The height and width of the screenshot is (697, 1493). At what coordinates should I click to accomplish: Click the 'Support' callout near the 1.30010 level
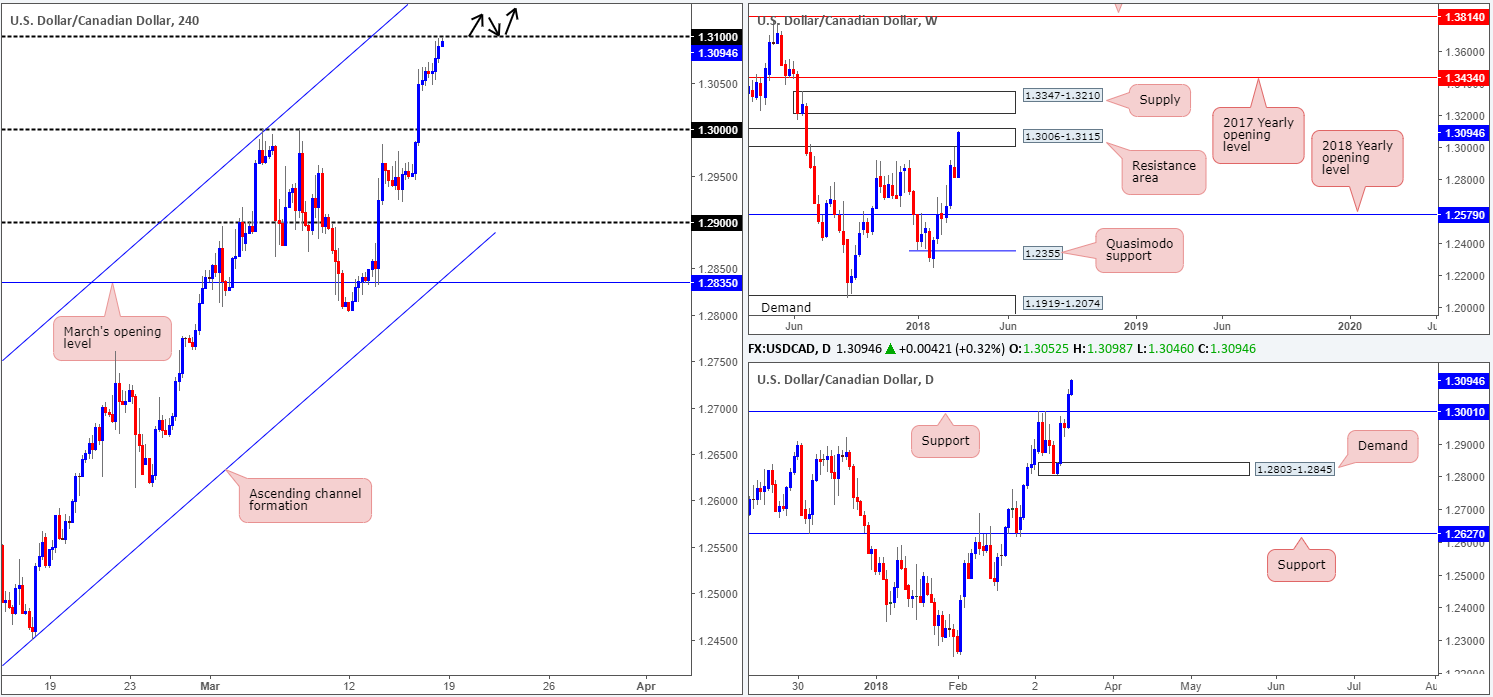tap(945, 441)
